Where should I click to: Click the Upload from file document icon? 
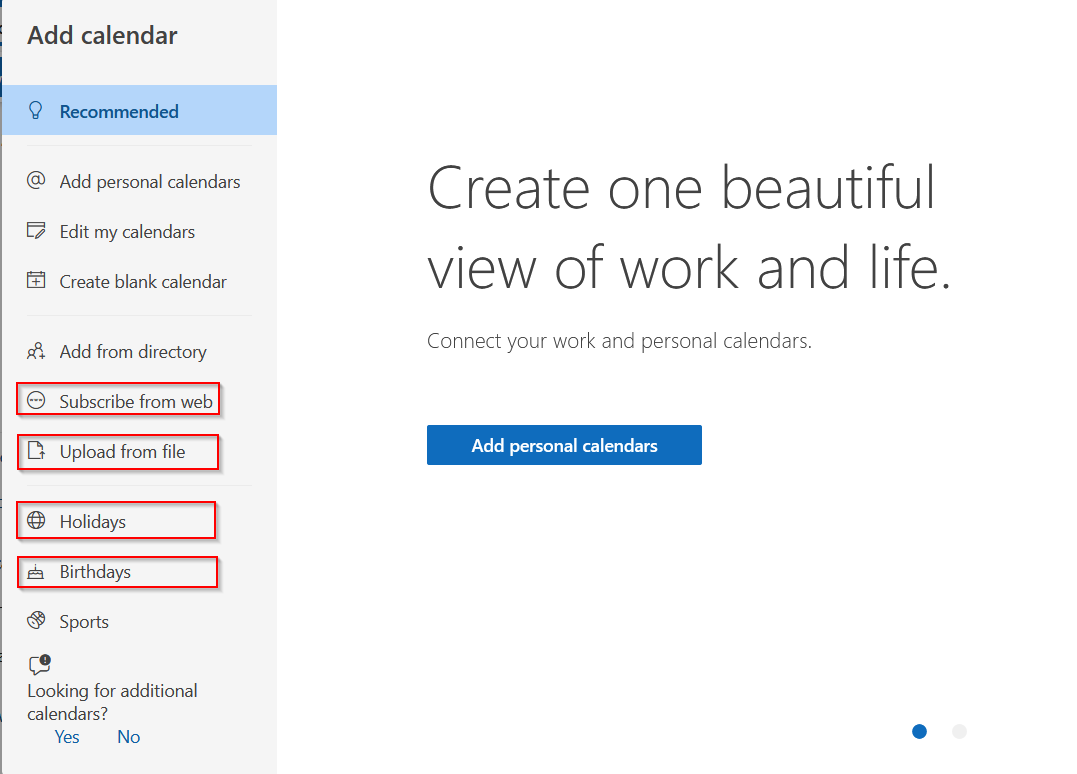pyautogui.click(x=37, y=451)
